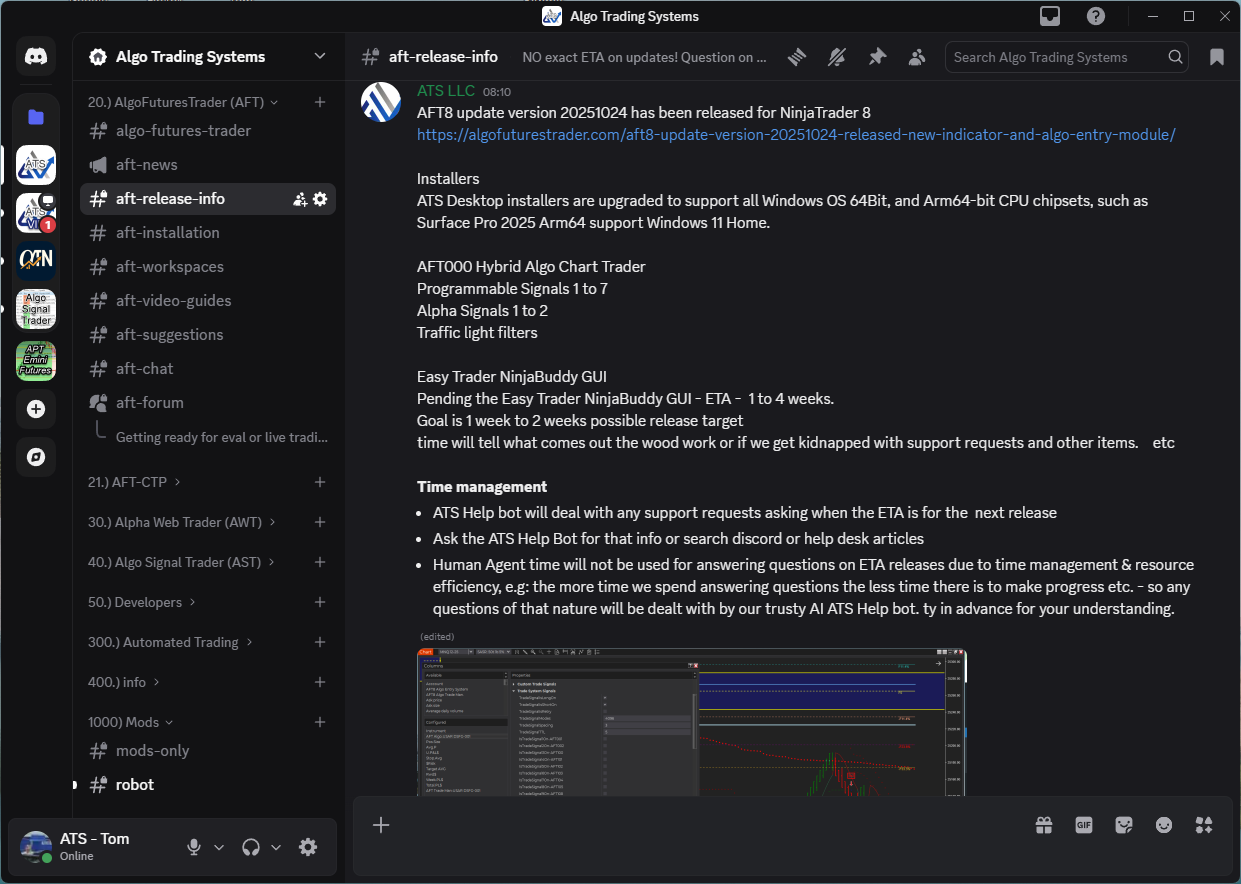Open the ATS server with notification badge

[x=36, y=213]
